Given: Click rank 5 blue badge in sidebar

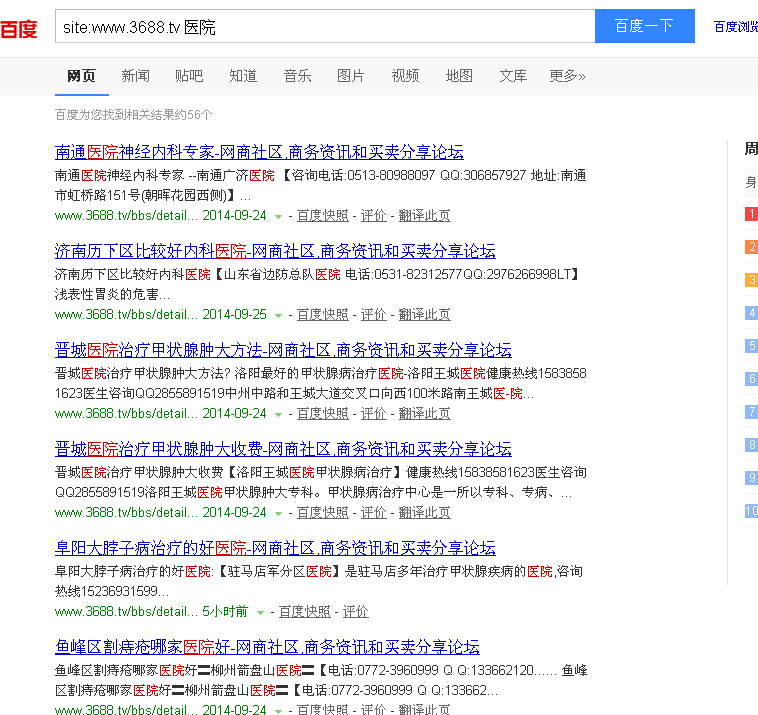Looking at the screenshot, I should (751, 346).
